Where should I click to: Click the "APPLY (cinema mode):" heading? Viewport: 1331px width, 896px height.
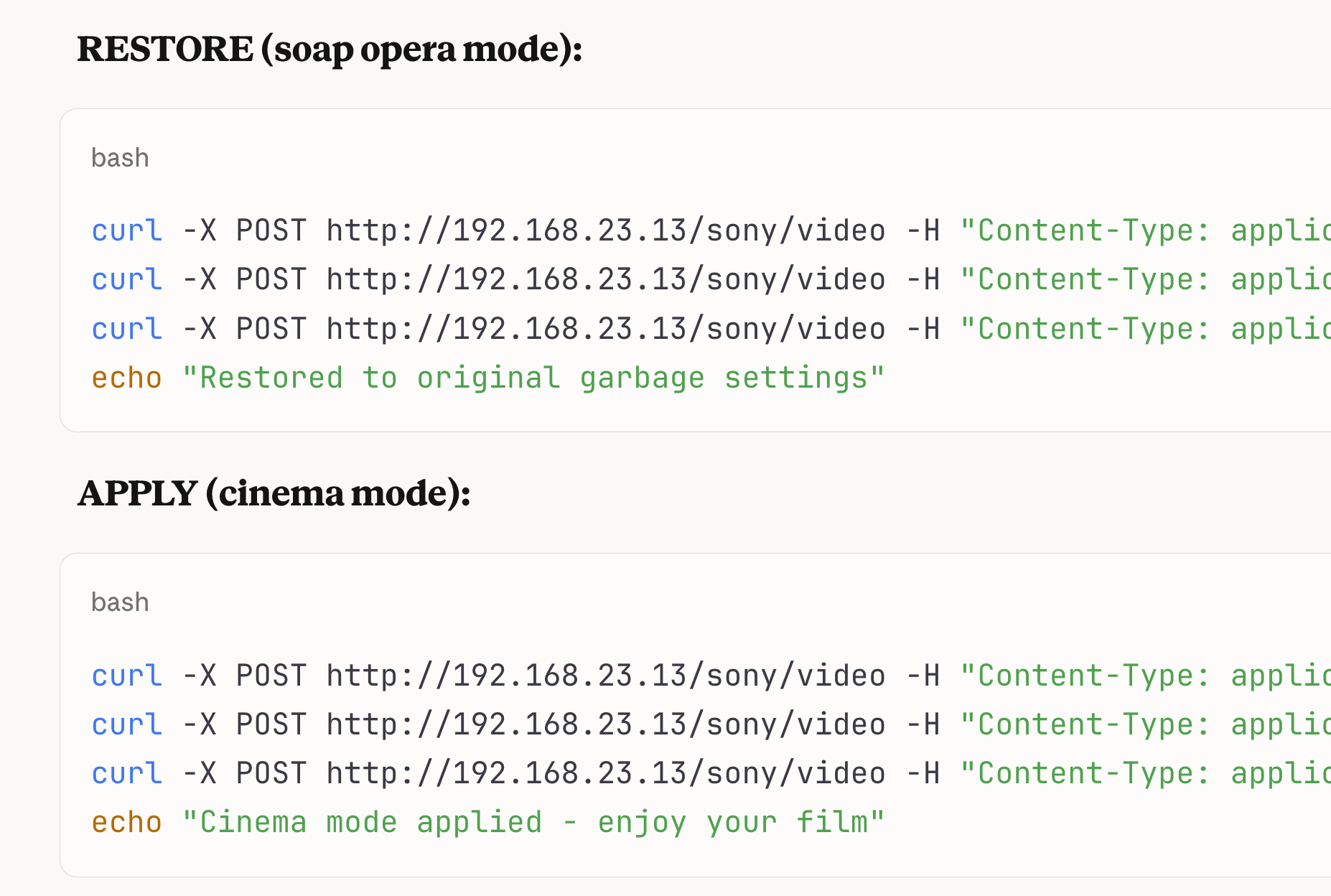coord(274,494)
